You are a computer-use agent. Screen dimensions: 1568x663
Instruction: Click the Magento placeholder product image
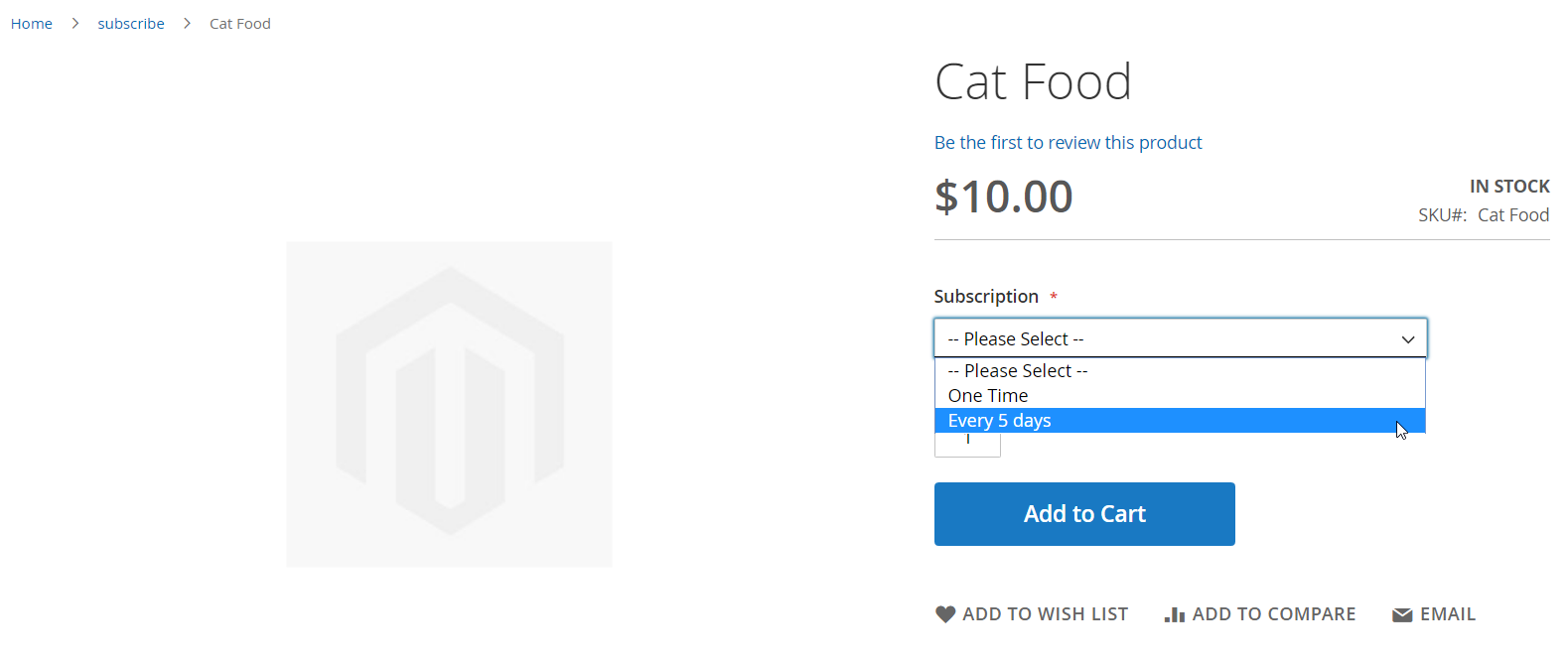[x=449, y=404]
